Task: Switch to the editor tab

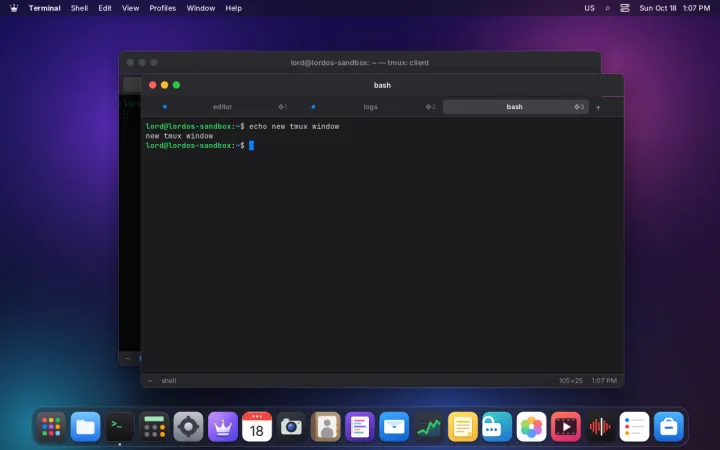Action: [222, 107]
